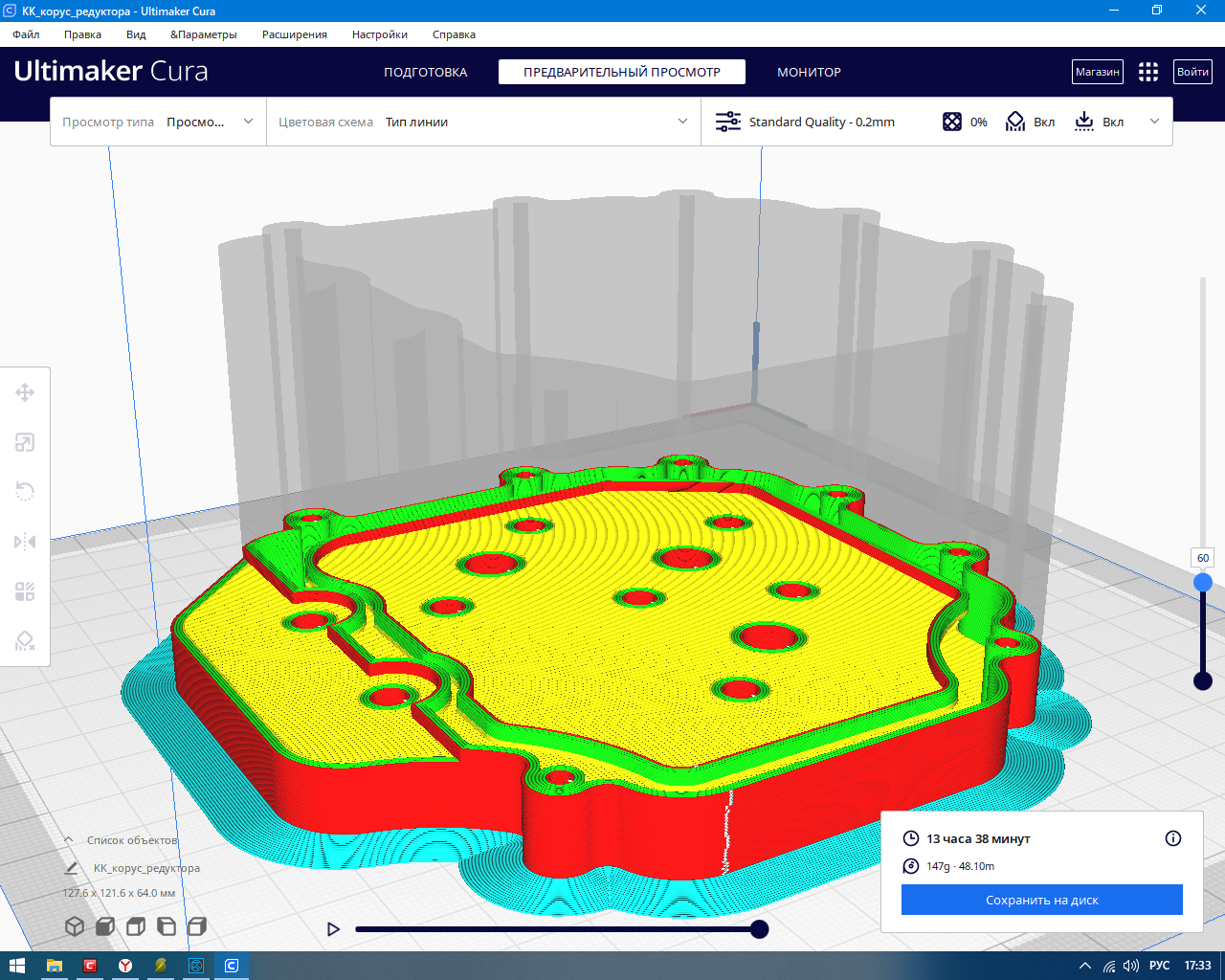
Task: Click the volume icon in system tray
Action: pos(1131,966)
